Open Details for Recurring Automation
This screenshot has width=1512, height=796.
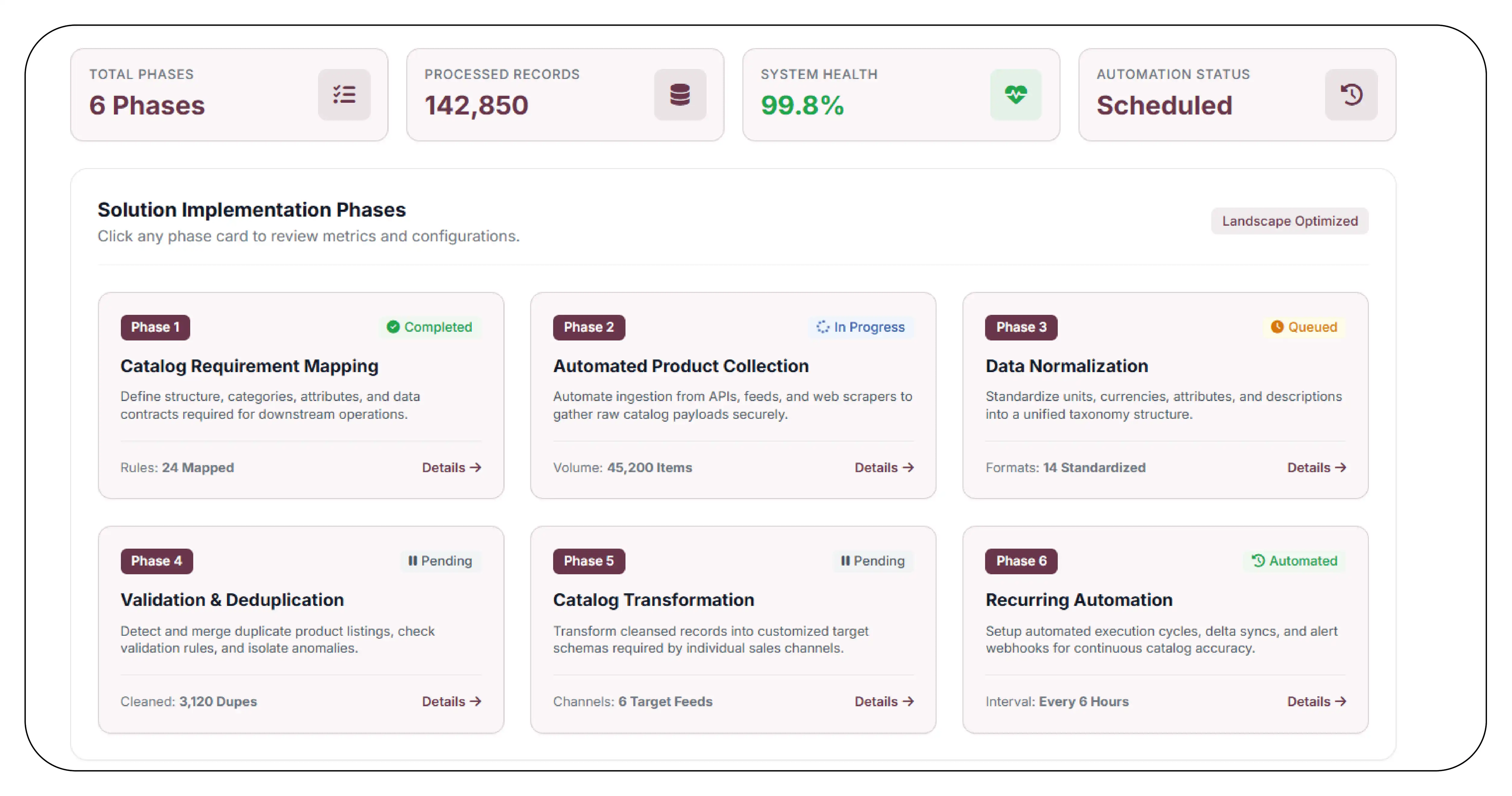pyautogui.click(x=1317, y=702)
